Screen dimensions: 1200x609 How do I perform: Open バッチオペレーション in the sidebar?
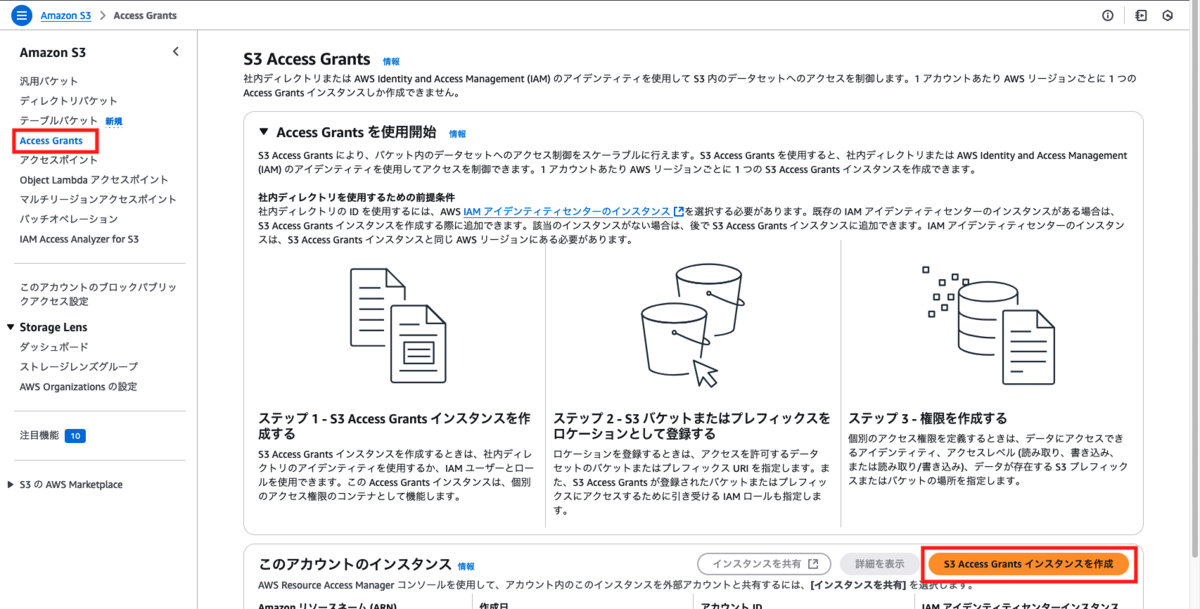coord(69,219)
